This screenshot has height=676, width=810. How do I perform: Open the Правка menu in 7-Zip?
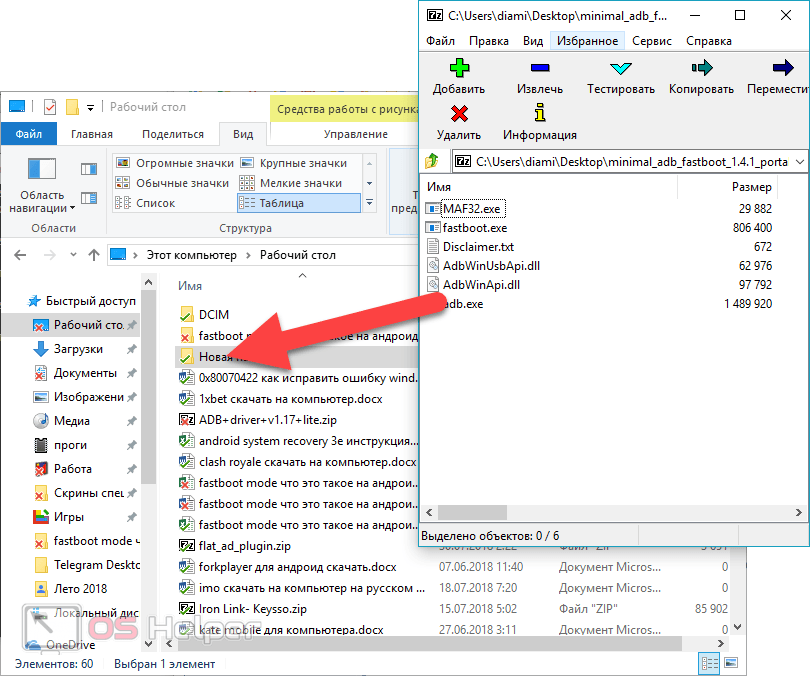click(x=489, y=41)
